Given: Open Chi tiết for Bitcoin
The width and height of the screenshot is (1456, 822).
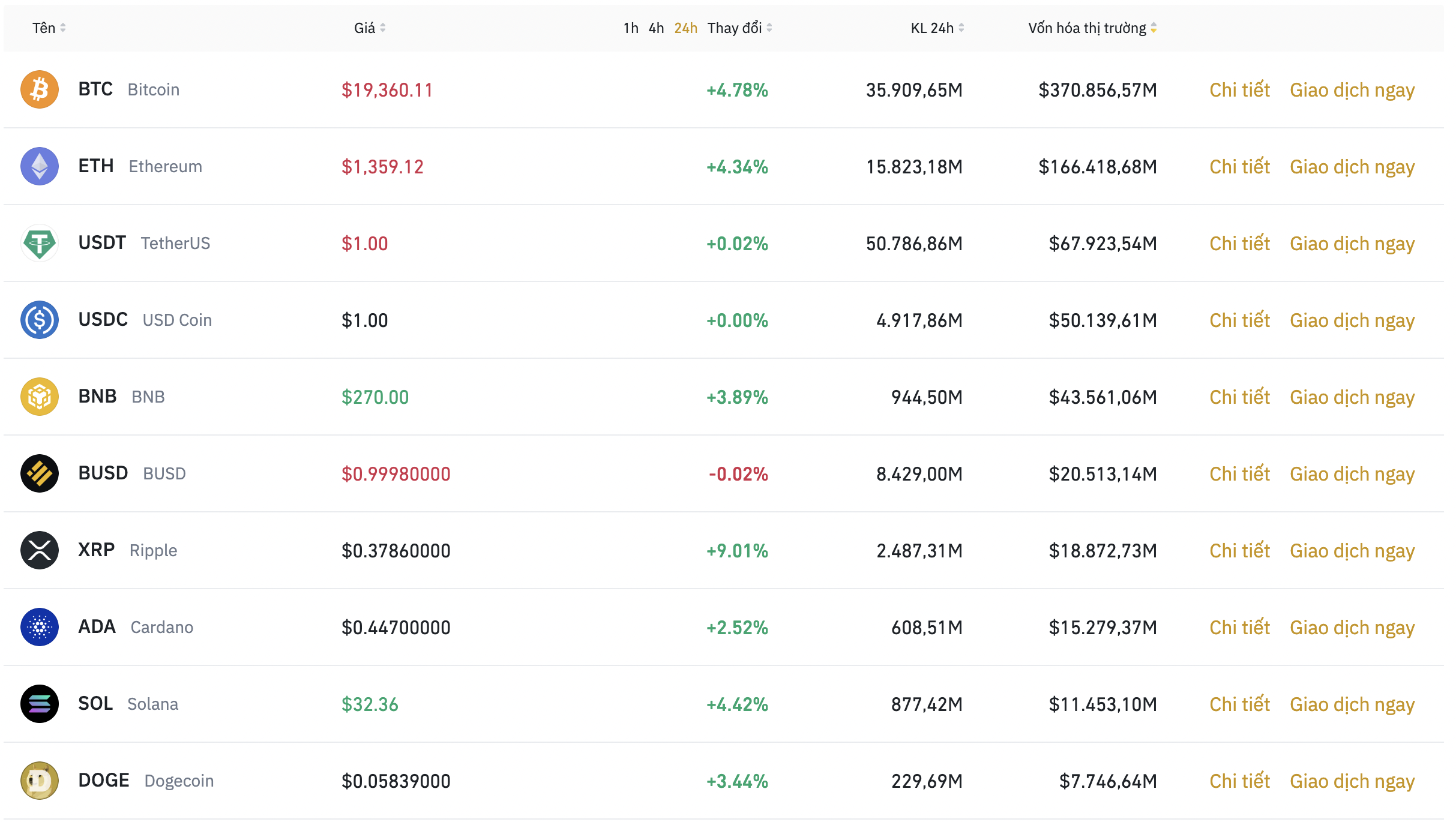Looking at the screenshot, I should coord(1239,90).
